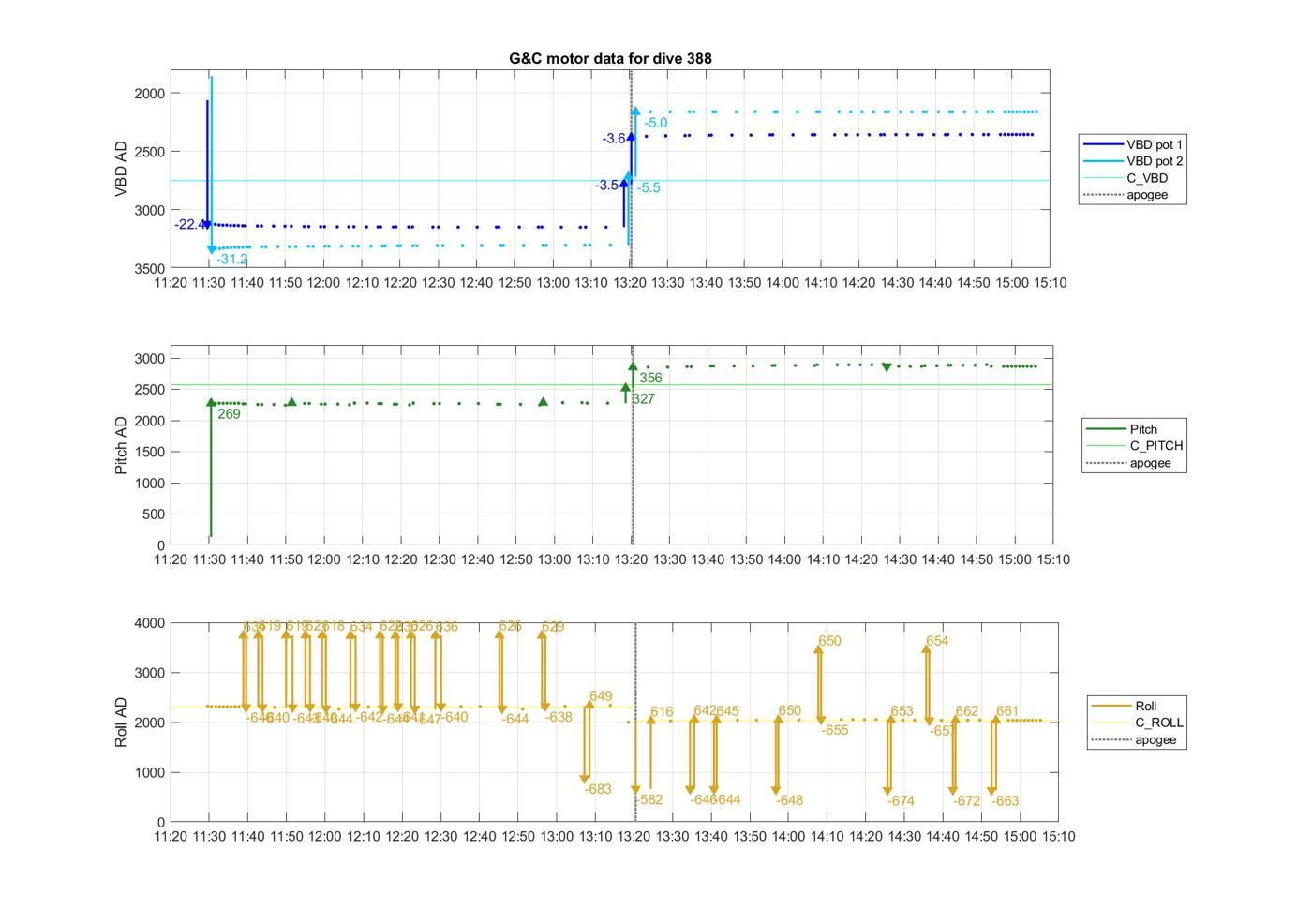Click the 'VBD AD' y-axis label

point(121,169)
